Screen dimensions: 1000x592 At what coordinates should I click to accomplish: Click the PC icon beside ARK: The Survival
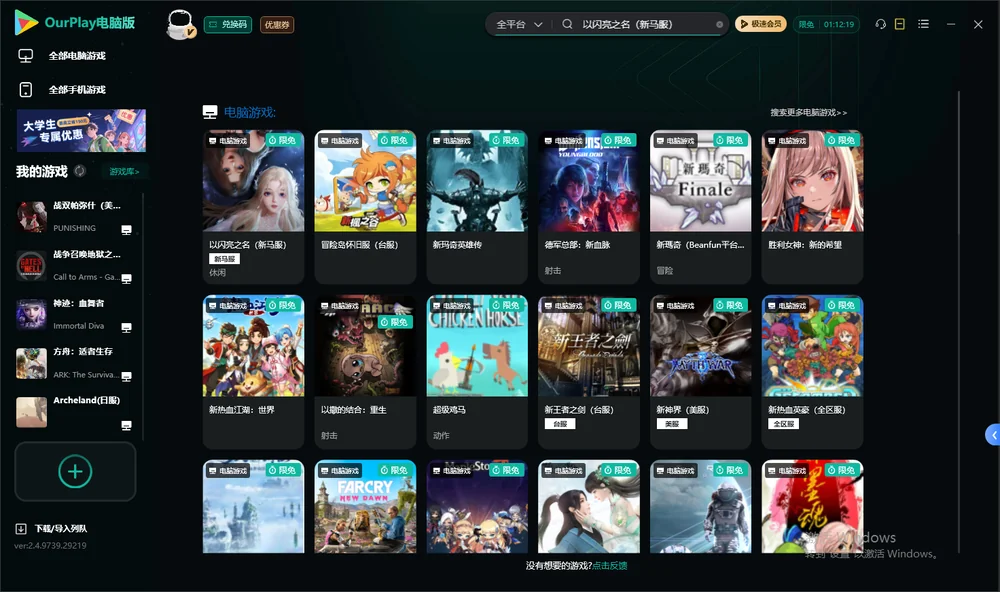click(x=126, y=376)
